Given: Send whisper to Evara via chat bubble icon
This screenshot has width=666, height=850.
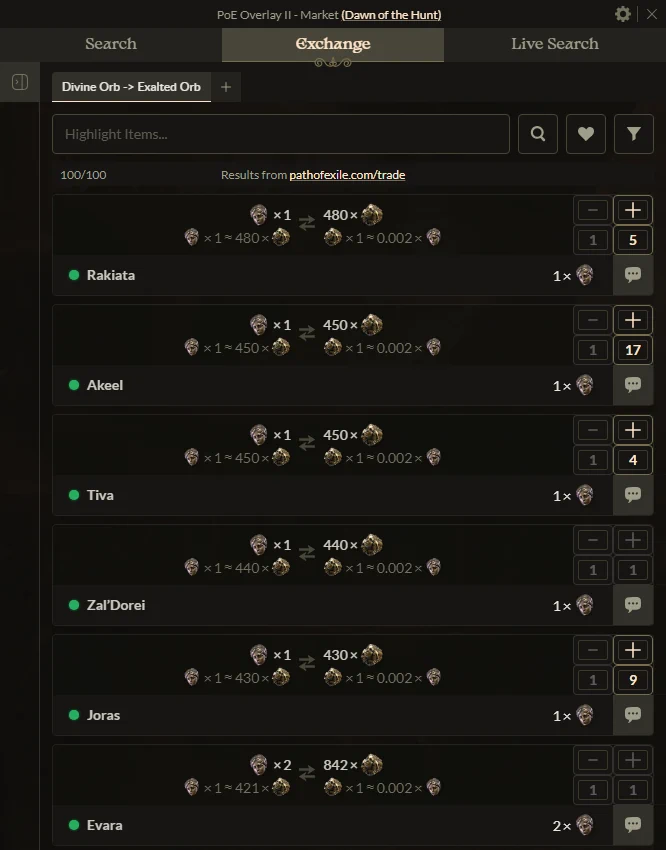Looking at the screenshot, I should (632, 824).
